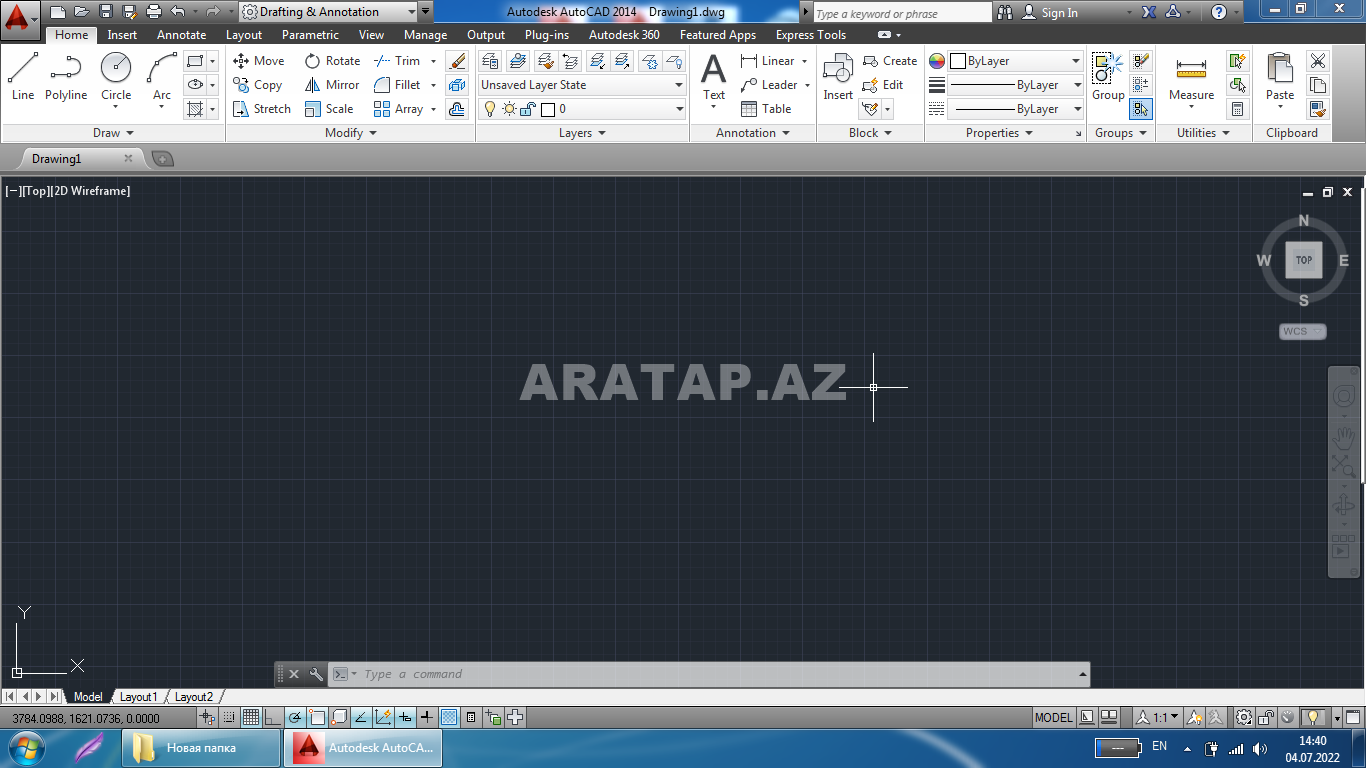Click the Group objects tool
This screenshot has width=1366, height=768.
1108,77
